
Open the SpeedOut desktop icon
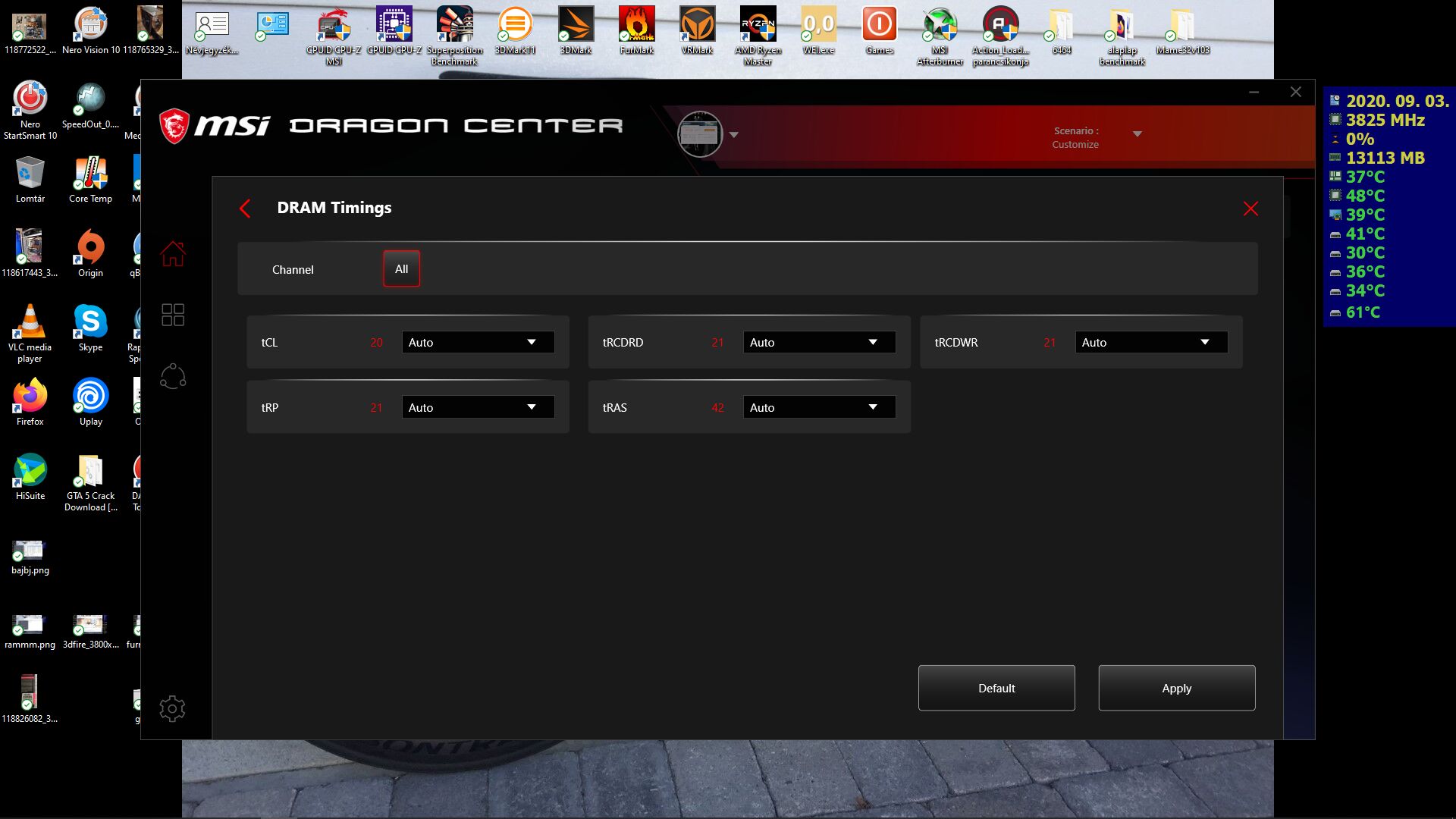pyautogui.click(x=91, y=105)
